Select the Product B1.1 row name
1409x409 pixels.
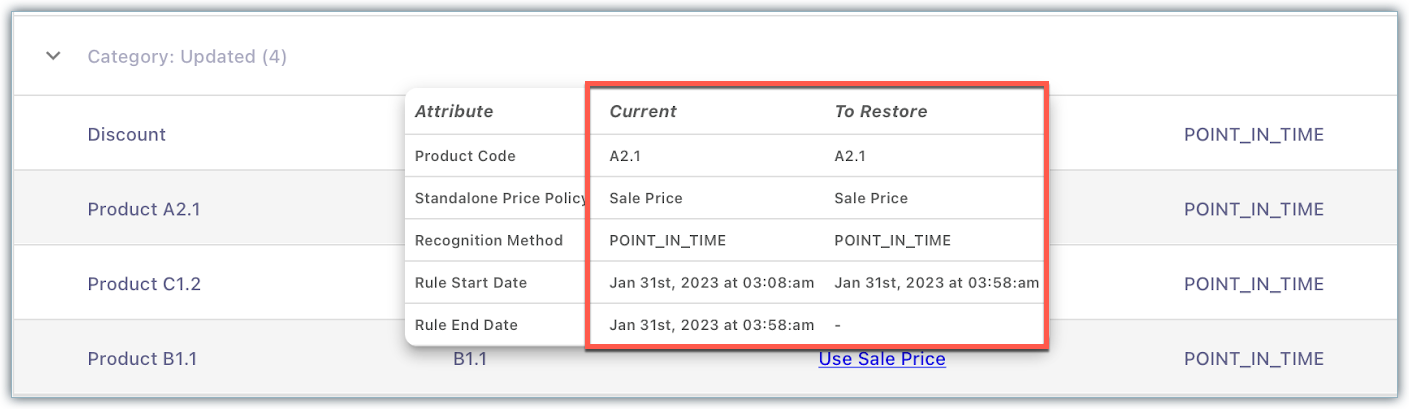click(x=142, y=359)
